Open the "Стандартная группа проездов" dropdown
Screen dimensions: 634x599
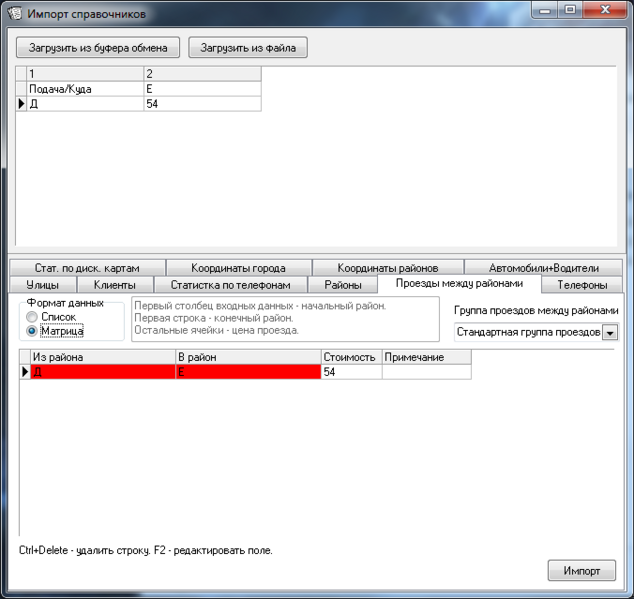(x=610, y=333)
